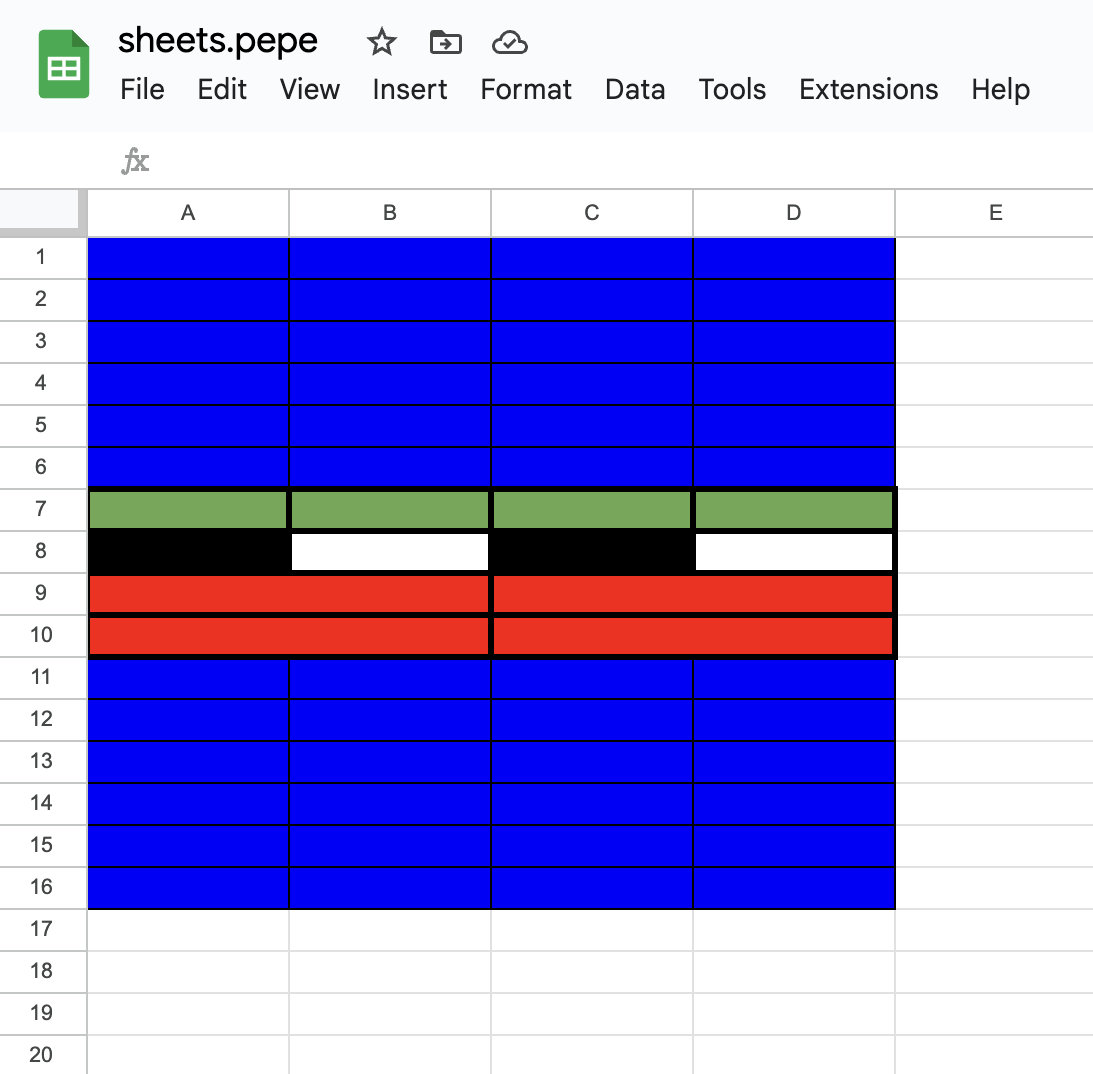1093x1074 pixels.
Task: Click green cell D7
Action: (x=794, y=509)
